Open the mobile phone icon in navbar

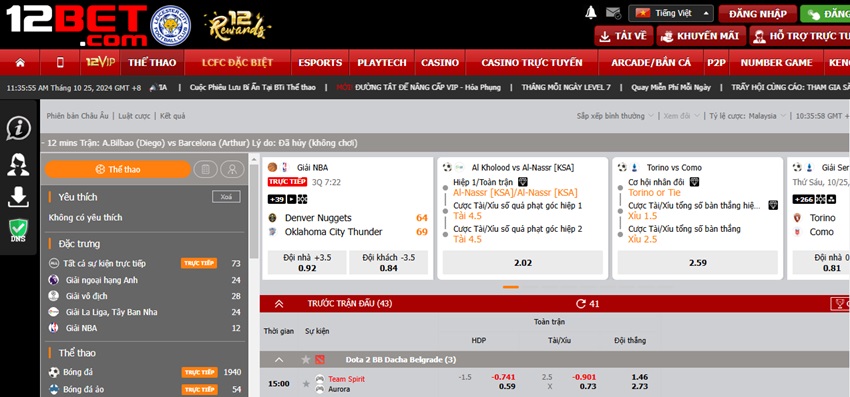pos(60,62)
